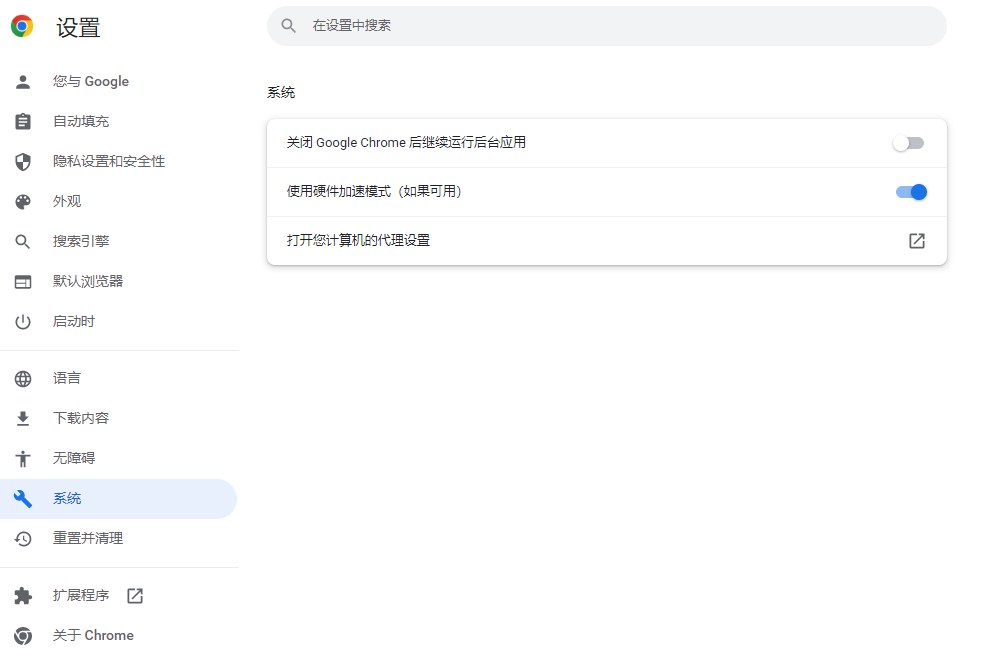Select 默认浏览器 from the sidebar
This screenshot has height=671, width=988.
pyautogui.click(x=88, y=281)
